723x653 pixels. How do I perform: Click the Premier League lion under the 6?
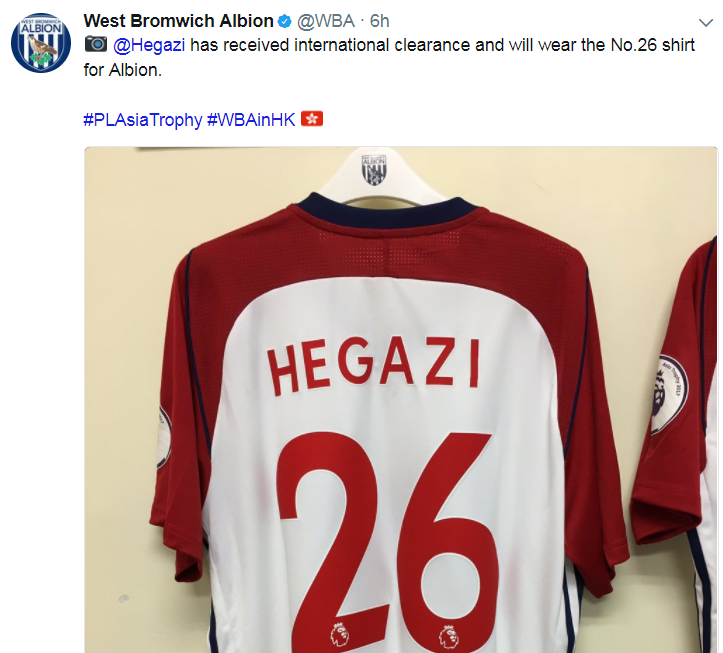(448, 637)
